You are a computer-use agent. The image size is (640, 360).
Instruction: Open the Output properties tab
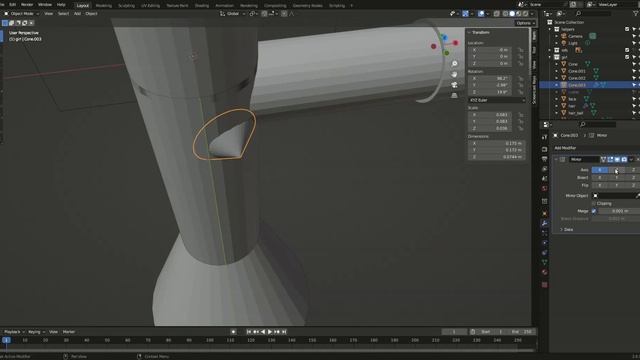pyautogui.click(x=544, y=159)
